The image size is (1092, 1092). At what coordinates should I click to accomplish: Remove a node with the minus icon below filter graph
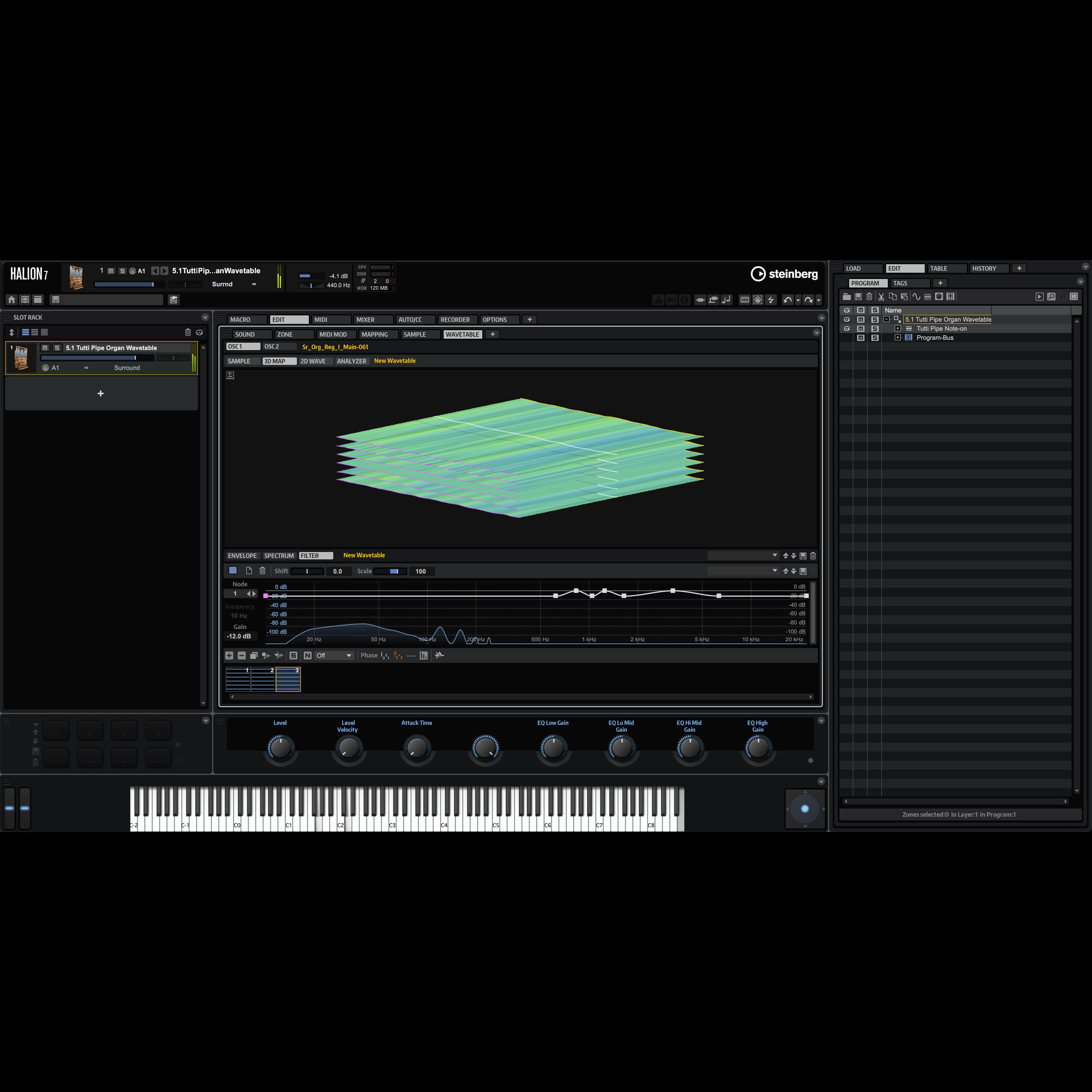point(242,656)
